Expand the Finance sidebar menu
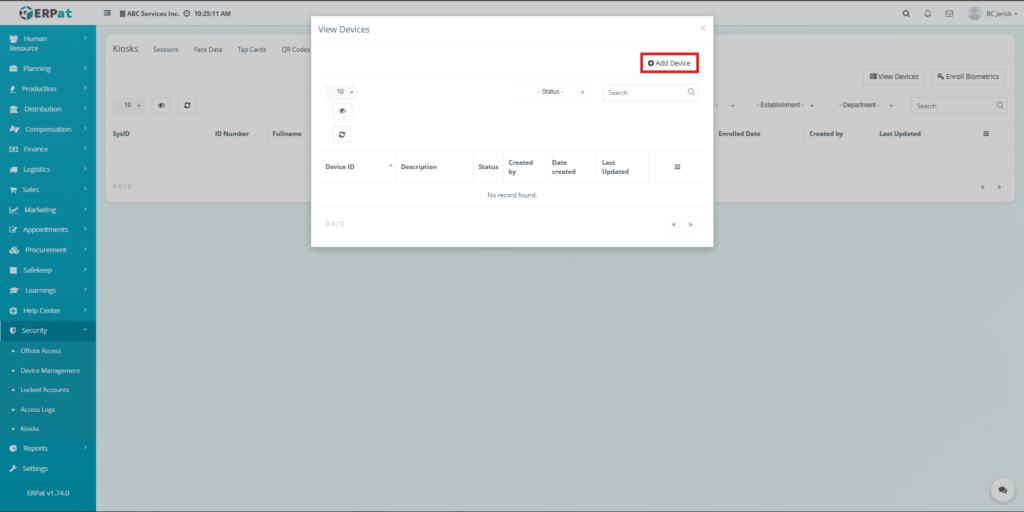The width and height of the screenshot is (1024, 512). point(48,149)
